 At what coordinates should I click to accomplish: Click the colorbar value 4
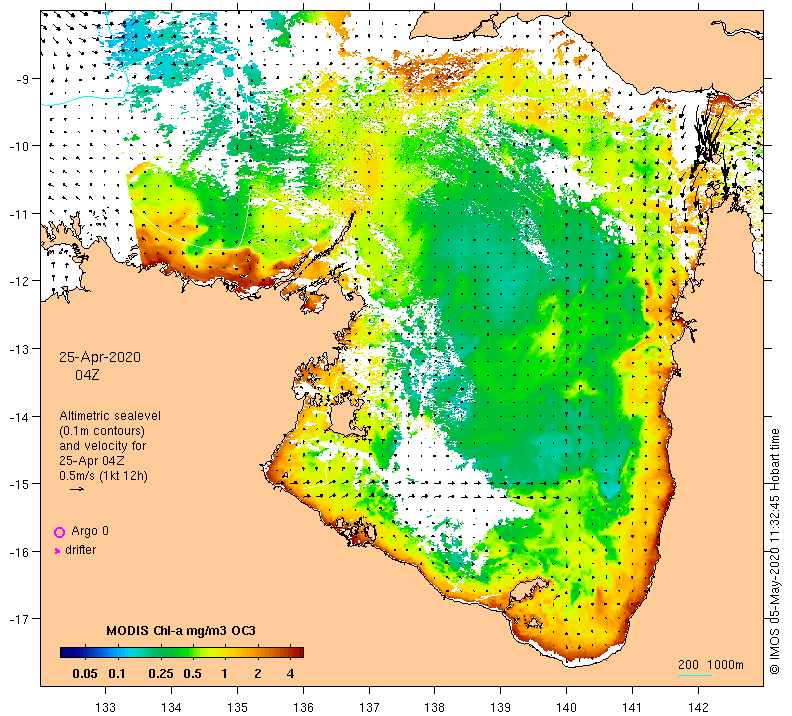pyautogui.click(x=290, y=674)
